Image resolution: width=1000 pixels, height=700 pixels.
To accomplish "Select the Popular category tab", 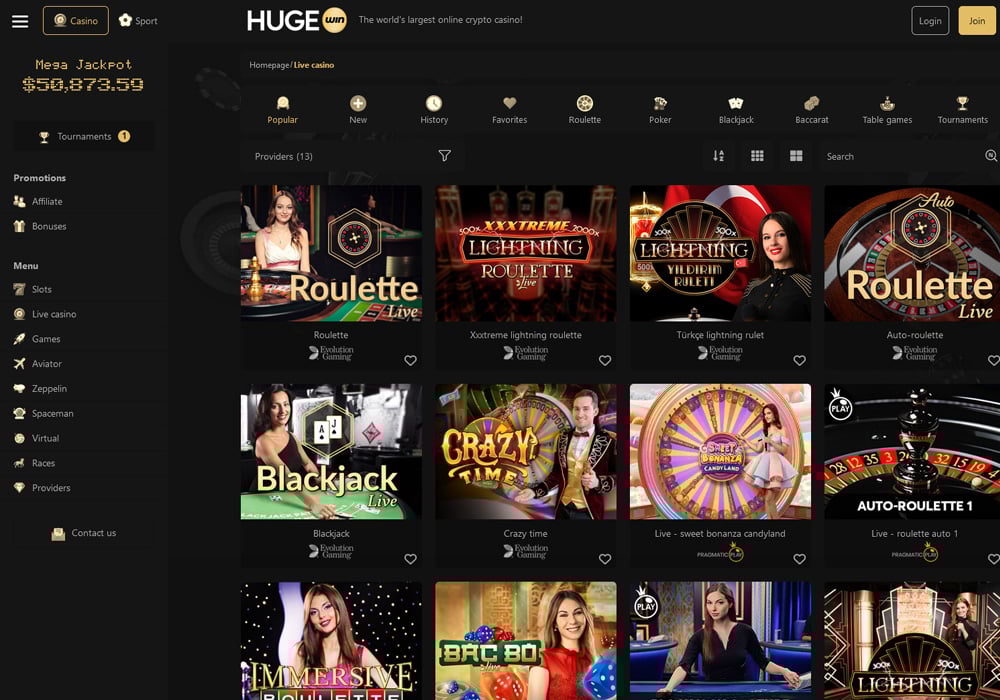I will point(283,110).
